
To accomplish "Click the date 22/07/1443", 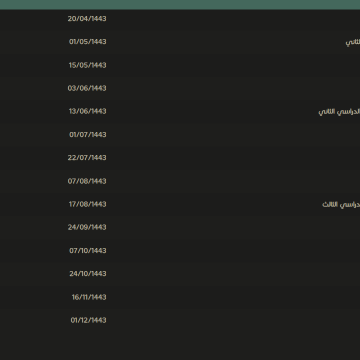I will coord(87,157).
